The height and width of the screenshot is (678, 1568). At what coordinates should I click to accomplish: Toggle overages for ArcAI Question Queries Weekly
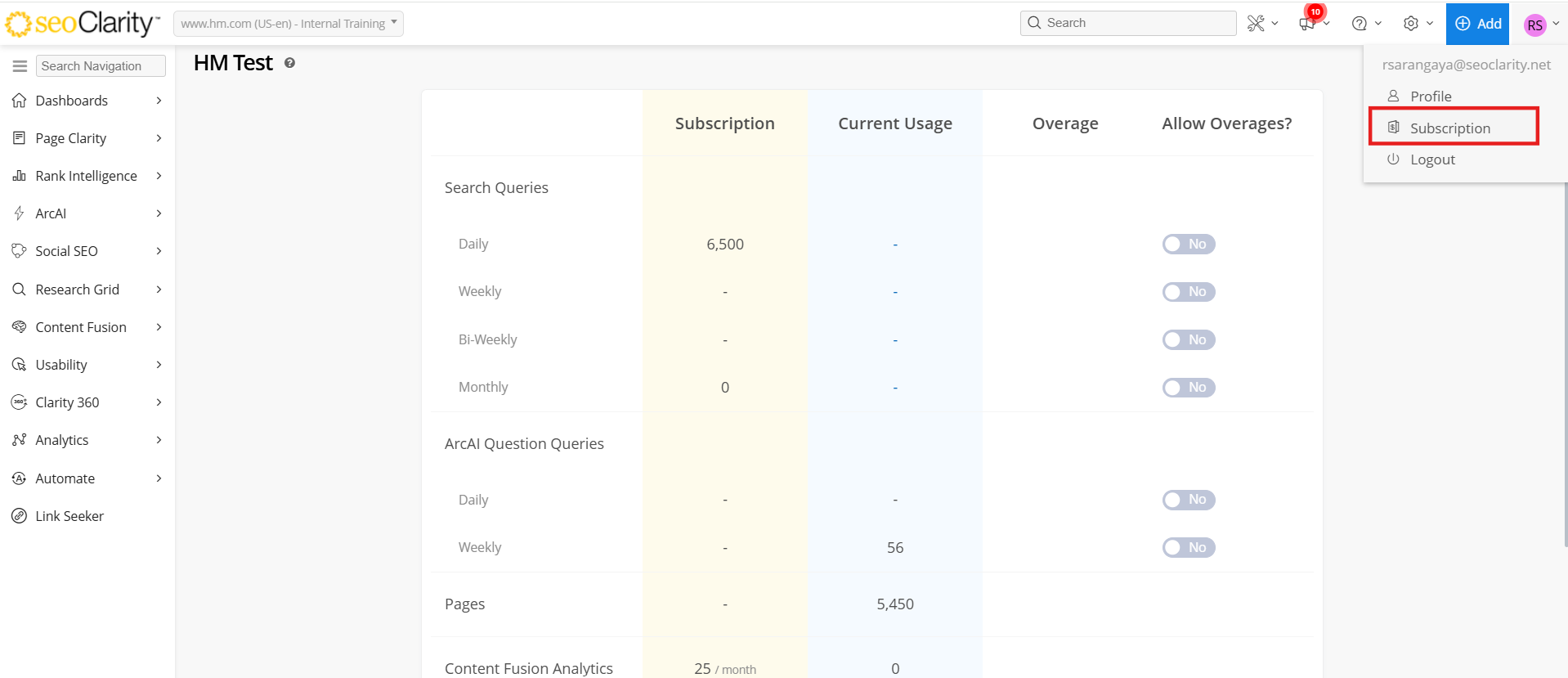(1189, 548)
